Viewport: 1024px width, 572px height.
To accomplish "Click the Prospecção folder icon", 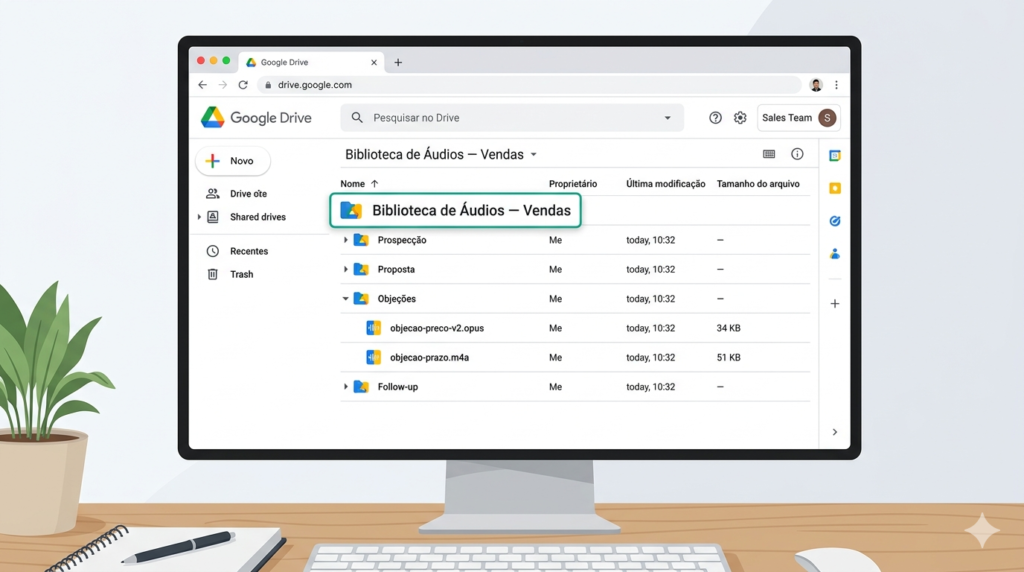I will (361, 240).
